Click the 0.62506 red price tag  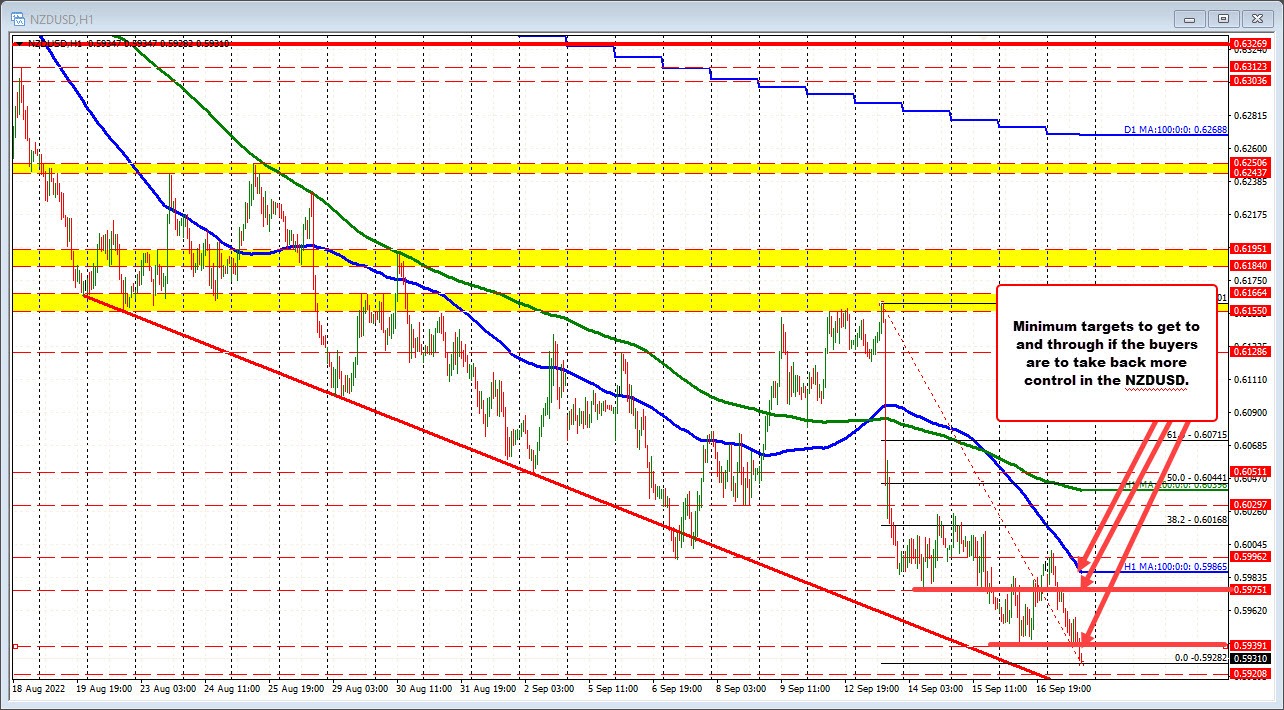1251,162
